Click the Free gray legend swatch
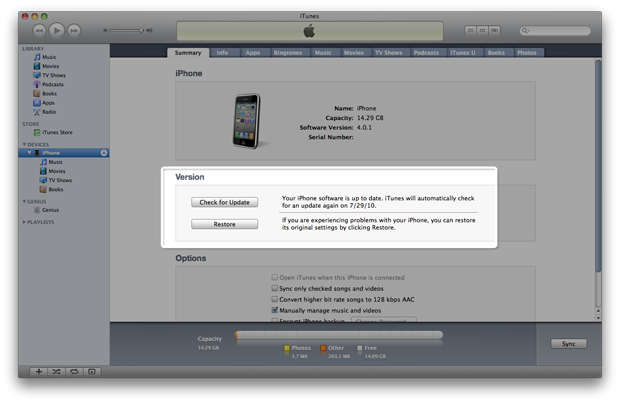620x403 pixels. pyautogui.click(x=360, y=348)
